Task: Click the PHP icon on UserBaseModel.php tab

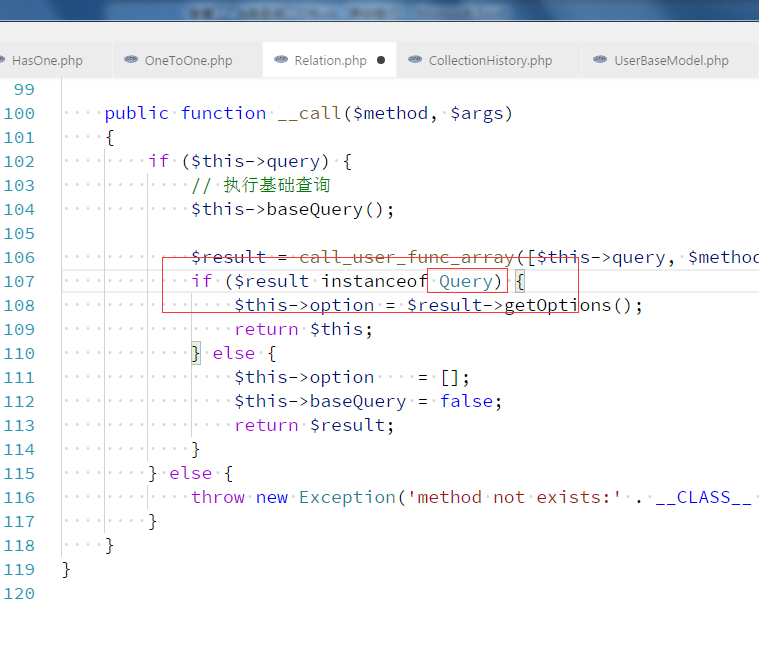Action: pyautogui.click(x=600, y=60)
